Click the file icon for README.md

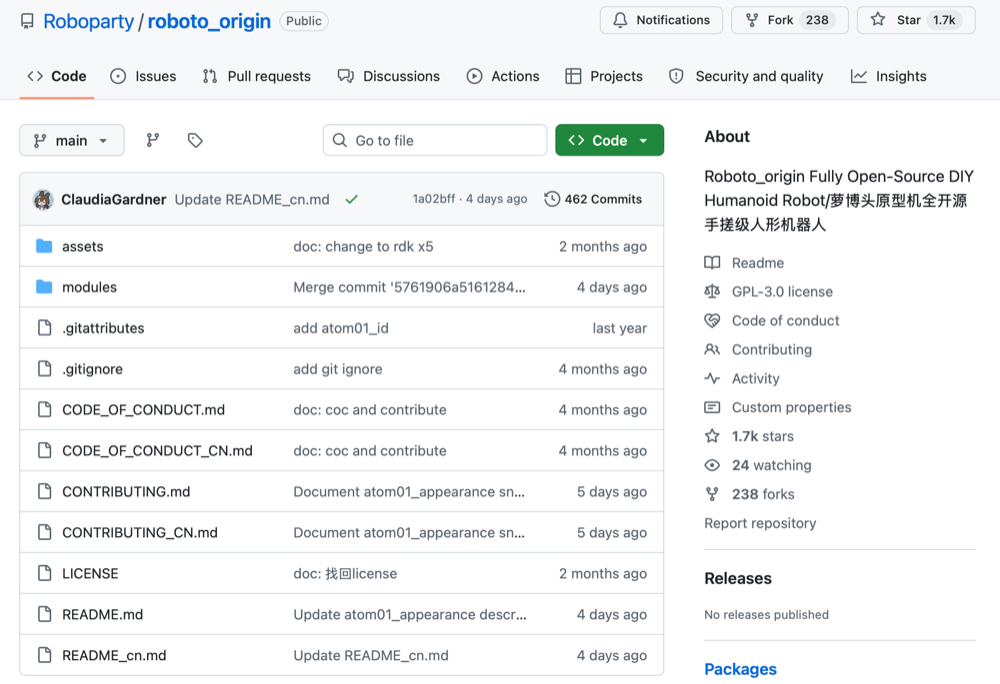tap(45, 614)
